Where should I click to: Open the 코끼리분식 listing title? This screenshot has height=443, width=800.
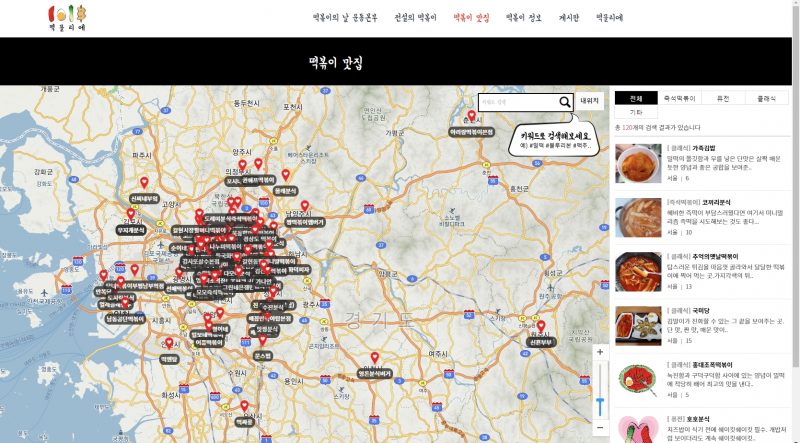pos(716,203)
